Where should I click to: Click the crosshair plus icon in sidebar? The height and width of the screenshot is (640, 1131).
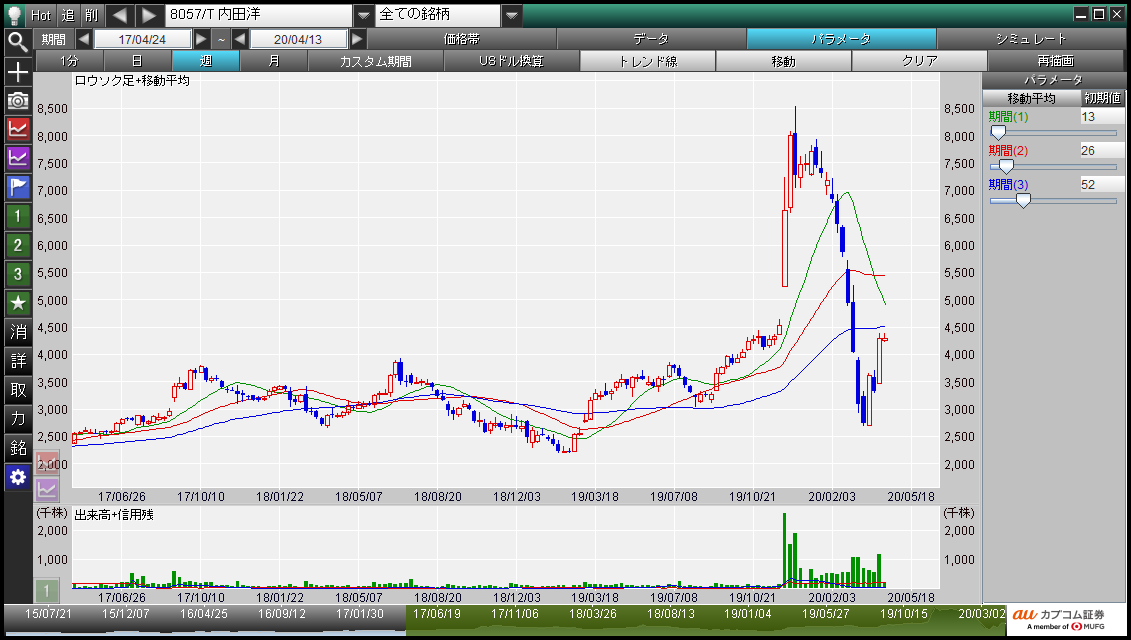[17, 72]
